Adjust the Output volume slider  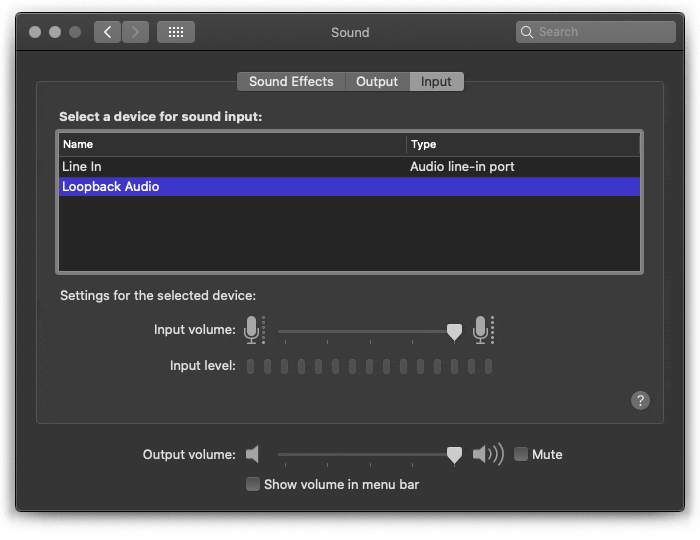click(454, 455)
